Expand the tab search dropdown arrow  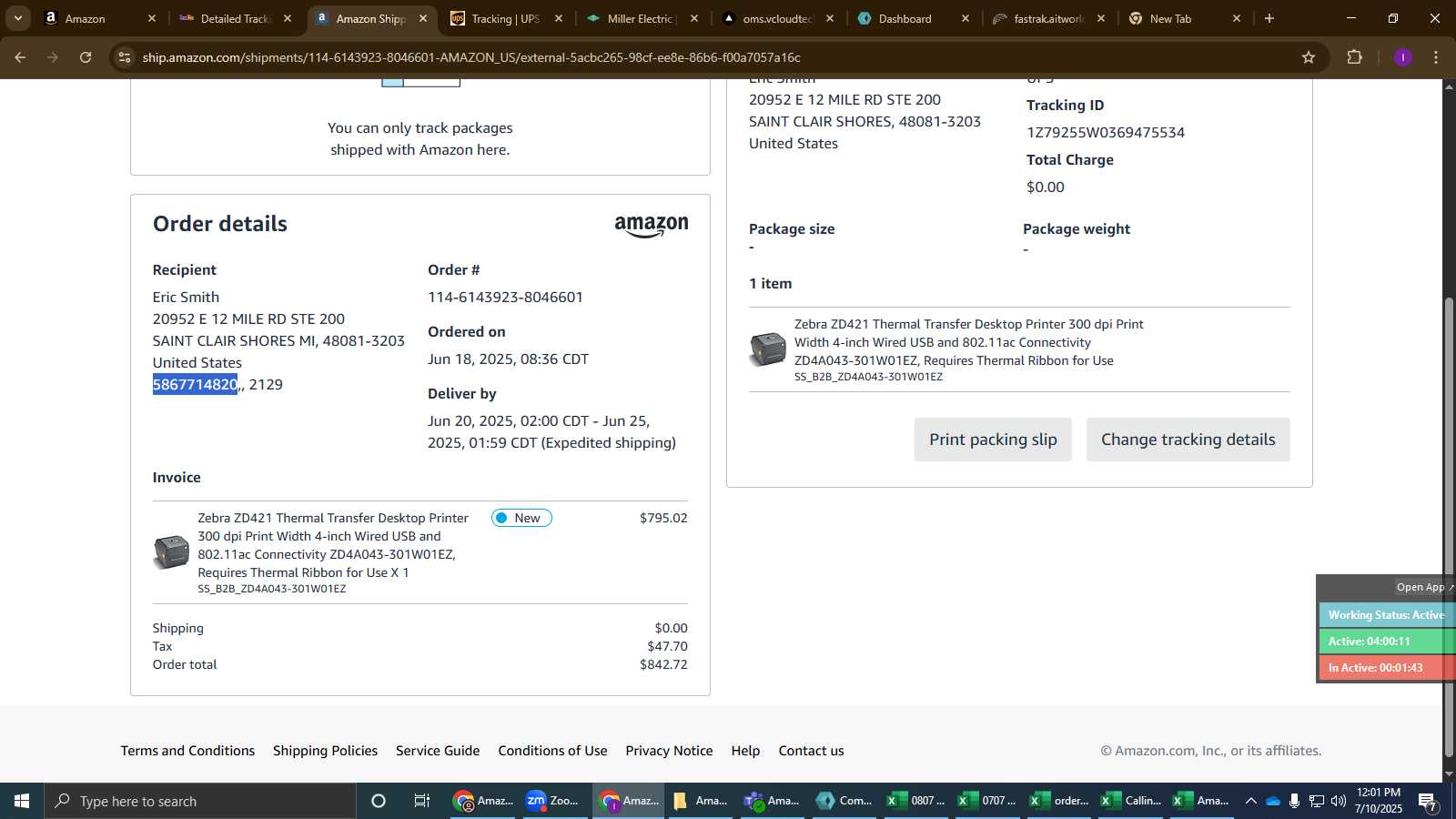17,18
